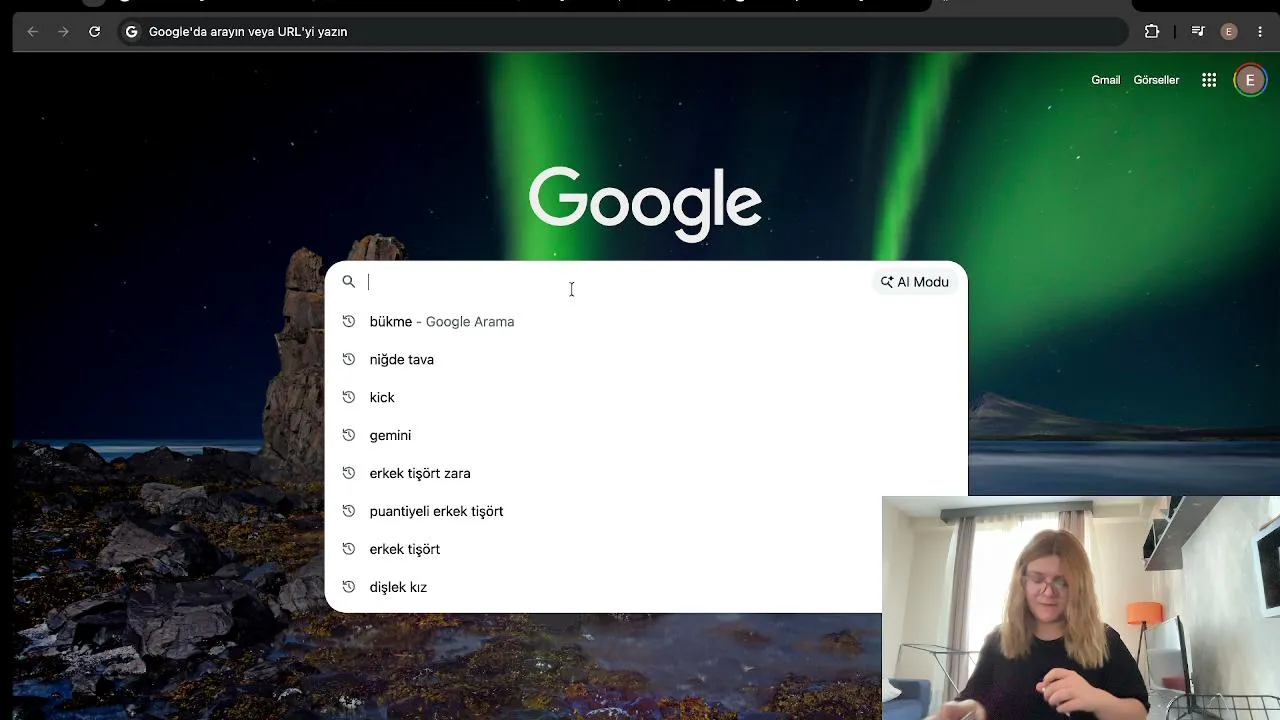Open the Google apps grid
Viewport: 1280px width, 720px height.
(x=1209, y=80)
